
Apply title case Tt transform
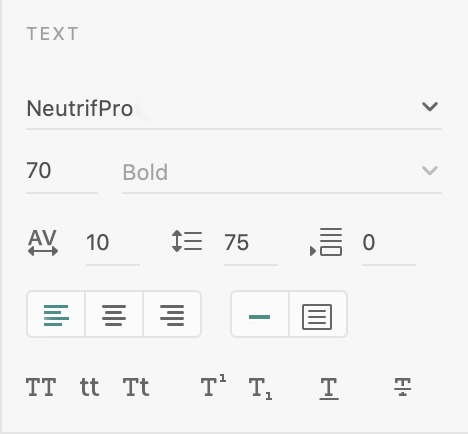click(136, 387)
